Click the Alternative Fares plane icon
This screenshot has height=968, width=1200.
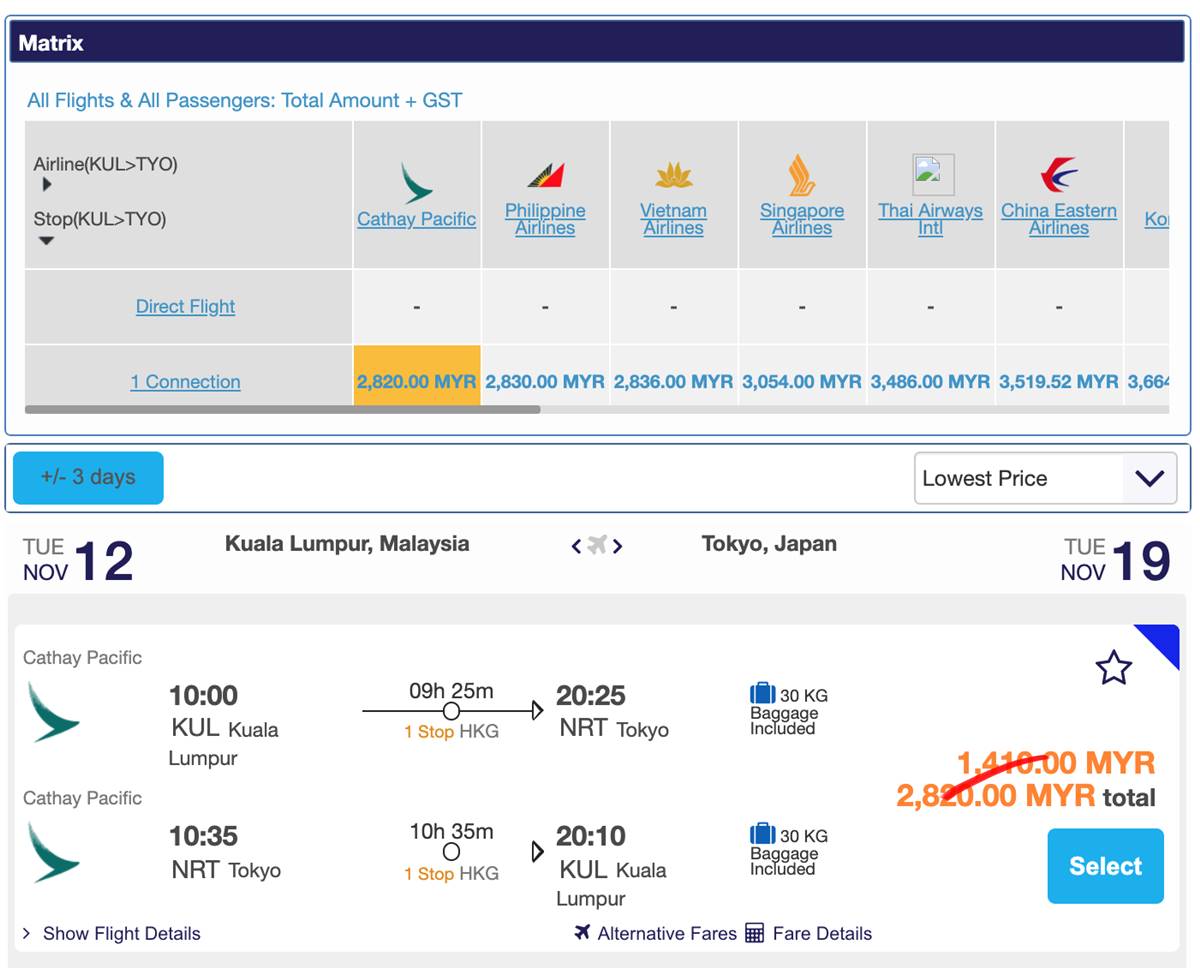(x=583, y=932)
